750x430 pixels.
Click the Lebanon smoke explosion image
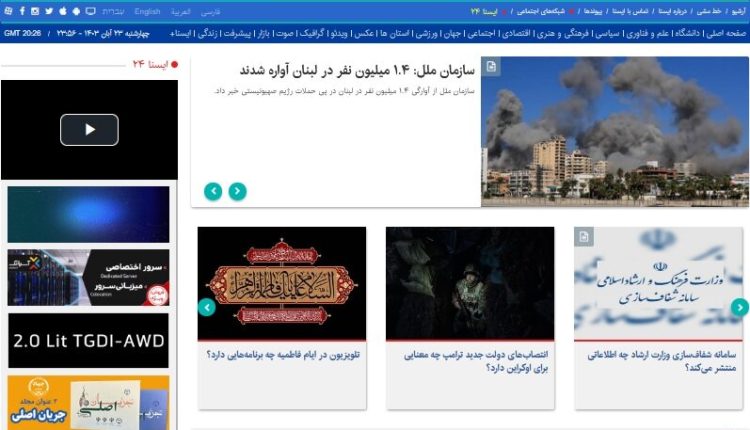pyautogui.click(x=615, y=132)
